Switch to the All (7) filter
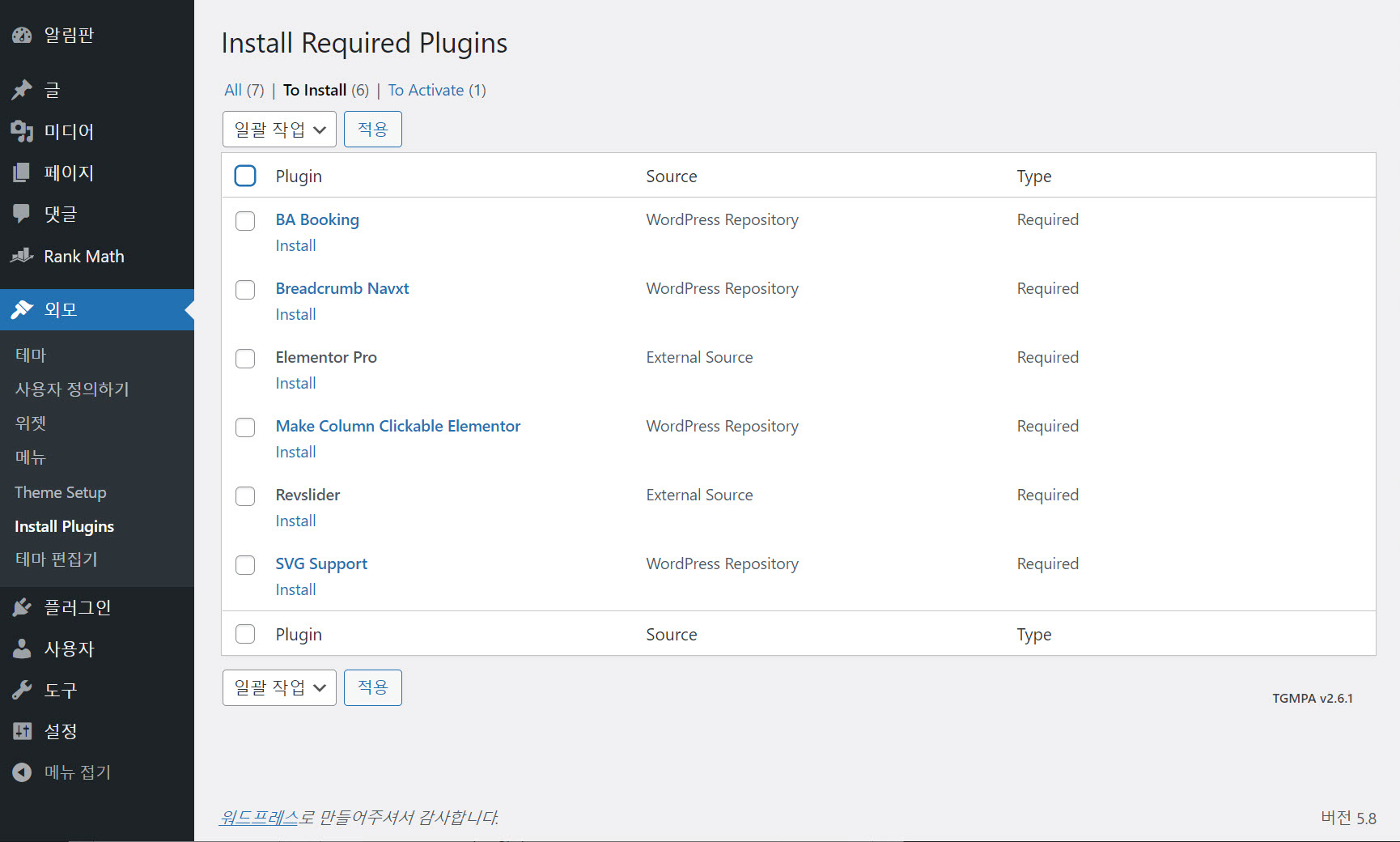1400x842 pixels. 244,90
